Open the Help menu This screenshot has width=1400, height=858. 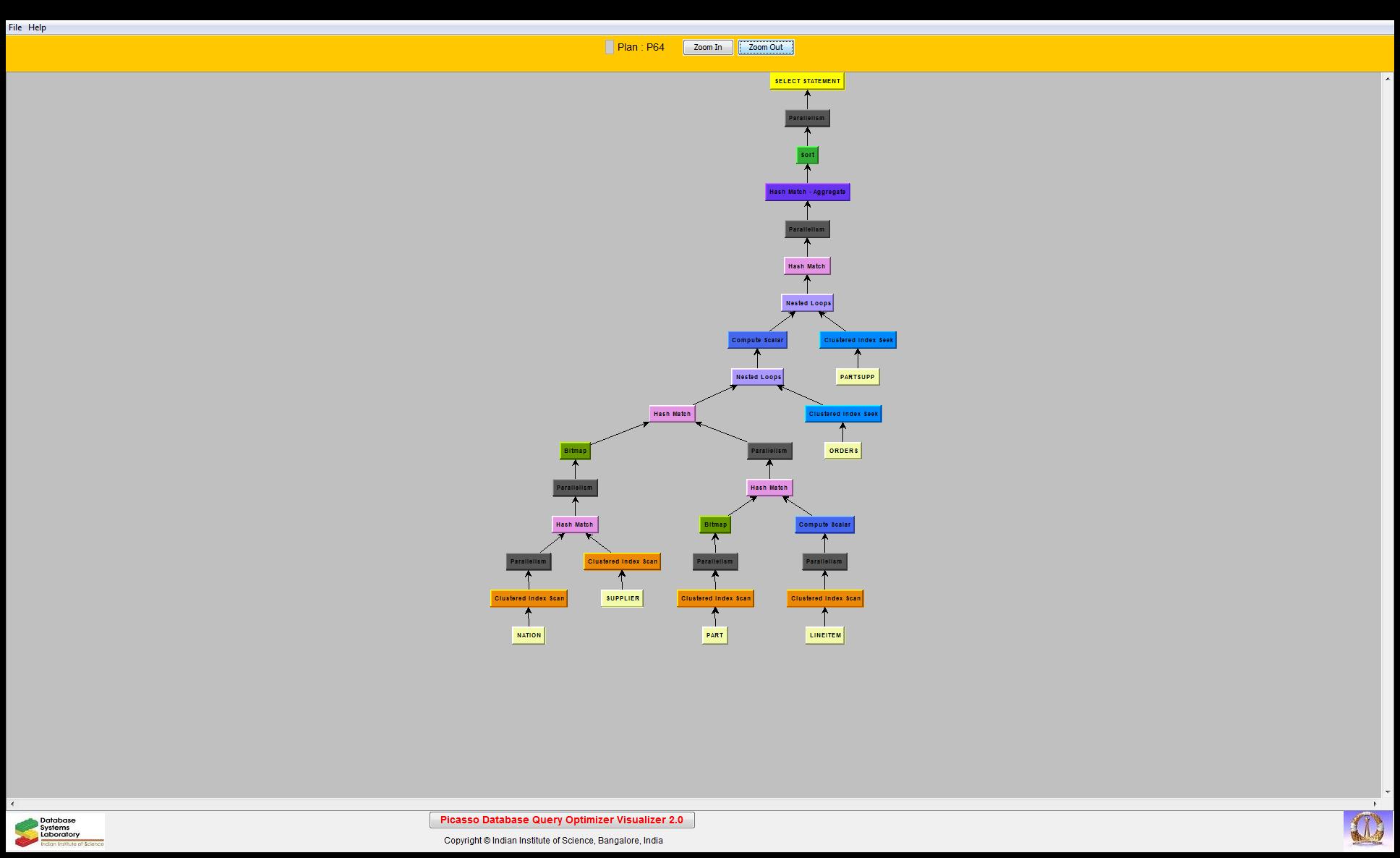point(37,27)
